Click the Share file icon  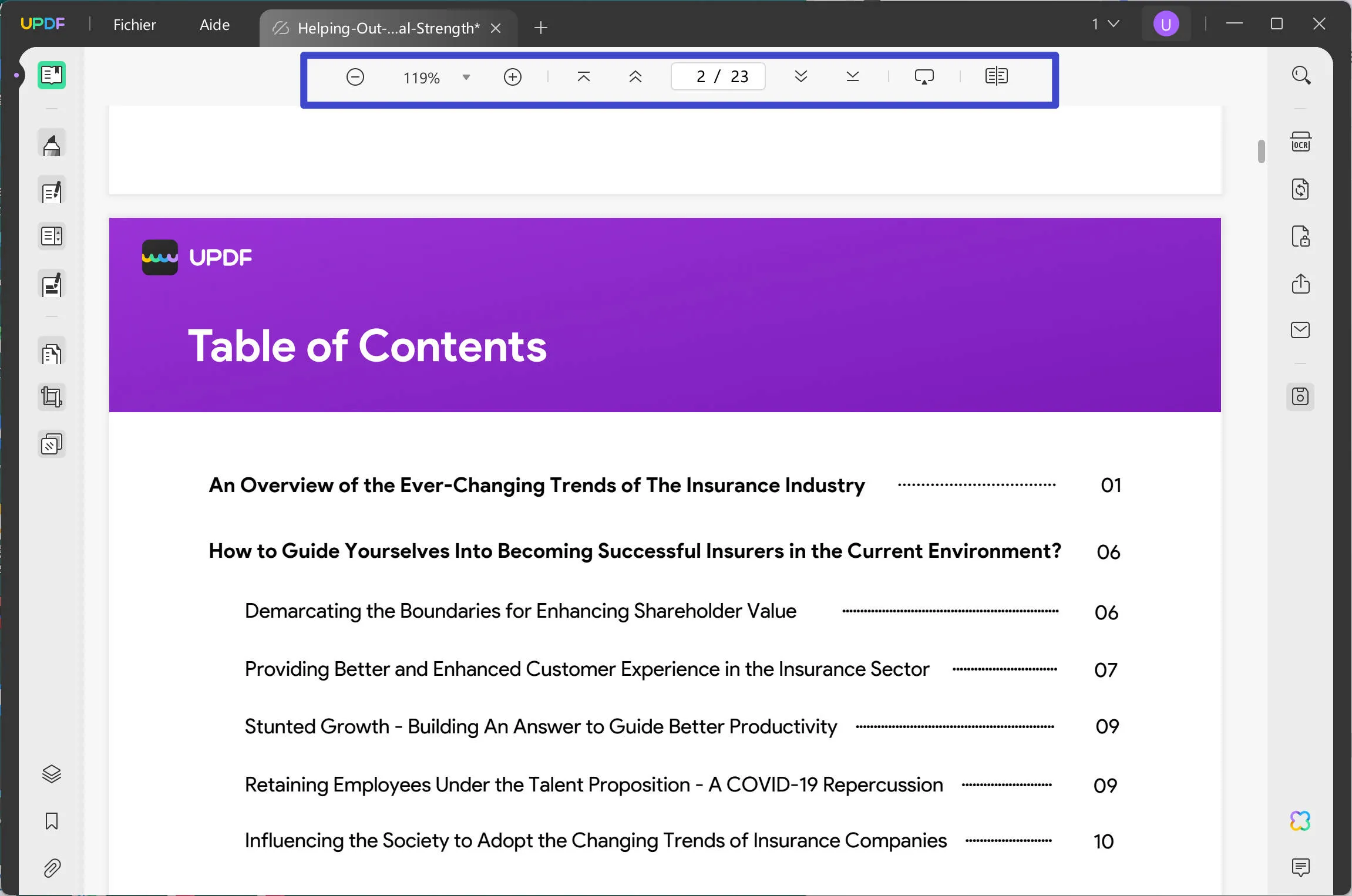[x=1300, y=284]
